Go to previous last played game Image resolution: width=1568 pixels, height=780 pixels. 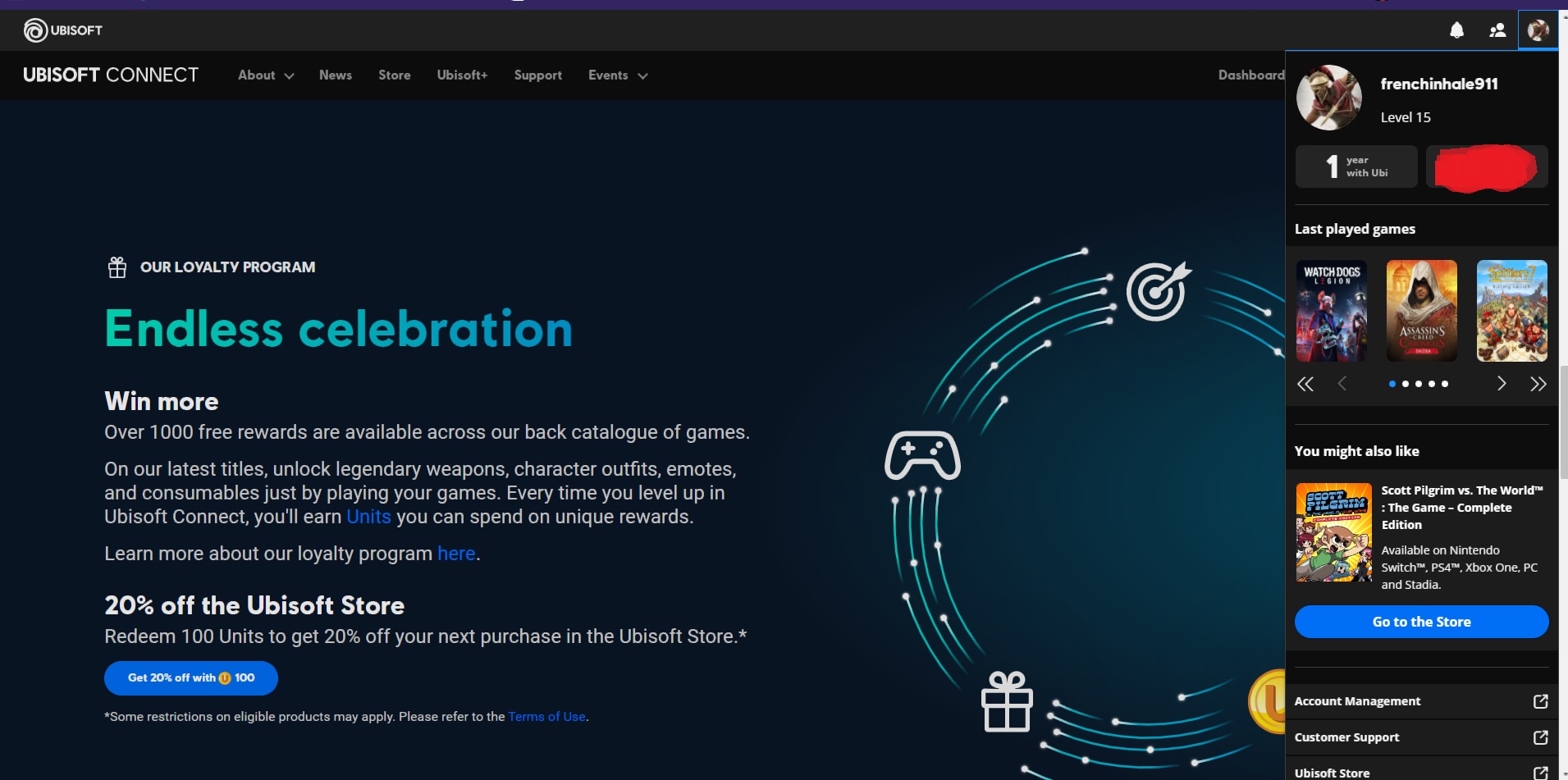(1342, 384)
